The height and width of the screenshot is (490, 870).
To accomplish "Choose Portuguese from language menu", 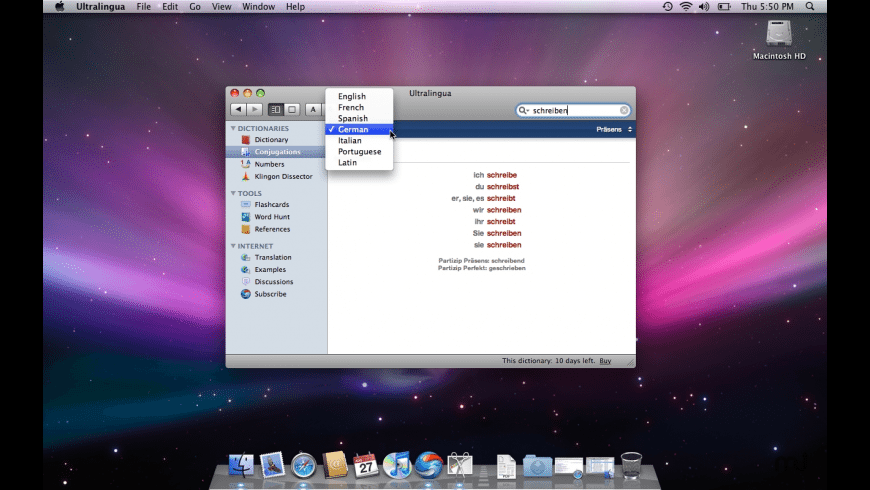I will coord(359,151).
